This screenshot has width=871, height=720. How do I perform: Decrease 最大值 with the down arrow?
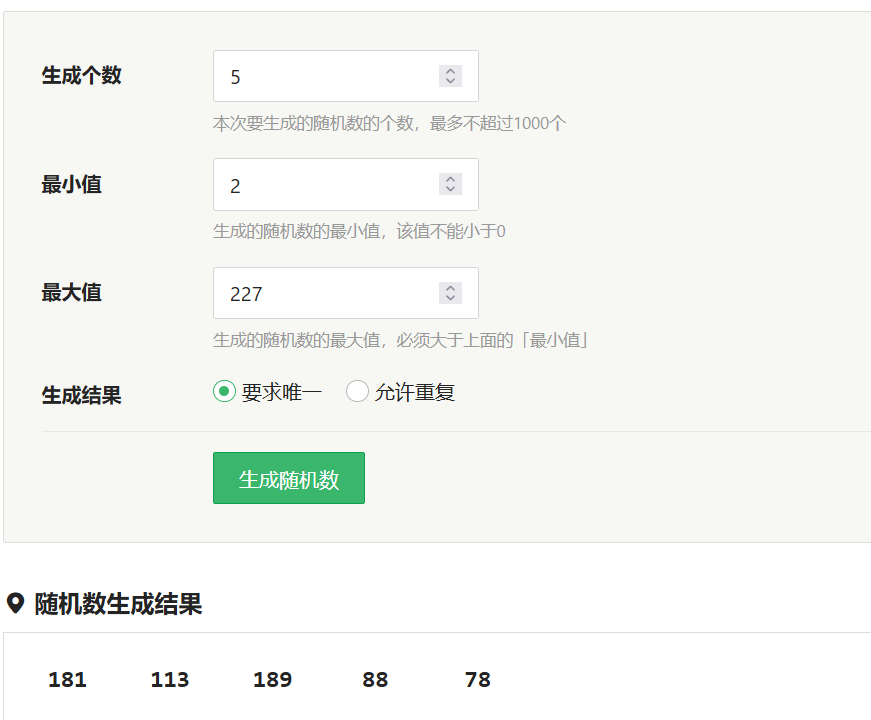[x=450, y=298]
